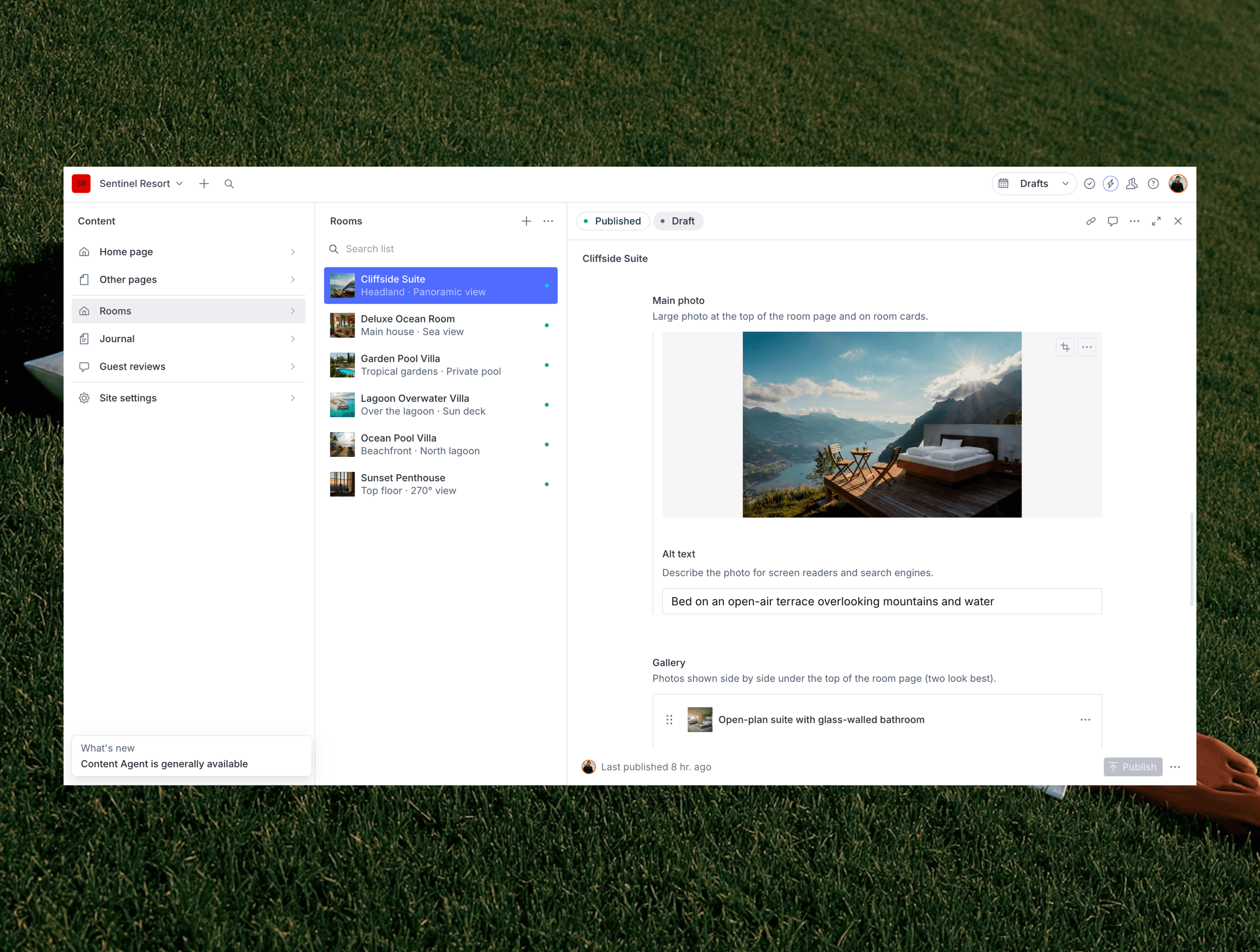This screenshot has height=952, width=1260.
Task: Select Rooms in the Content sidebar
Action: (x=188, y=311)
